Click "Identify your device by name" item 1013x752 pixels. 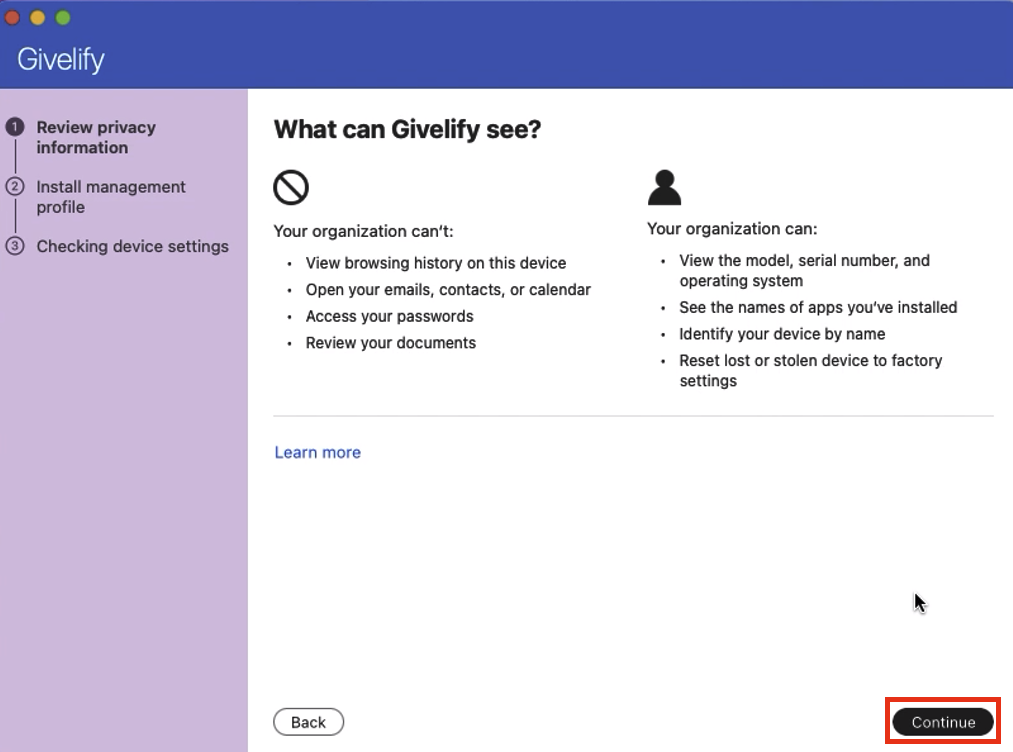click(x=782, y=334)
